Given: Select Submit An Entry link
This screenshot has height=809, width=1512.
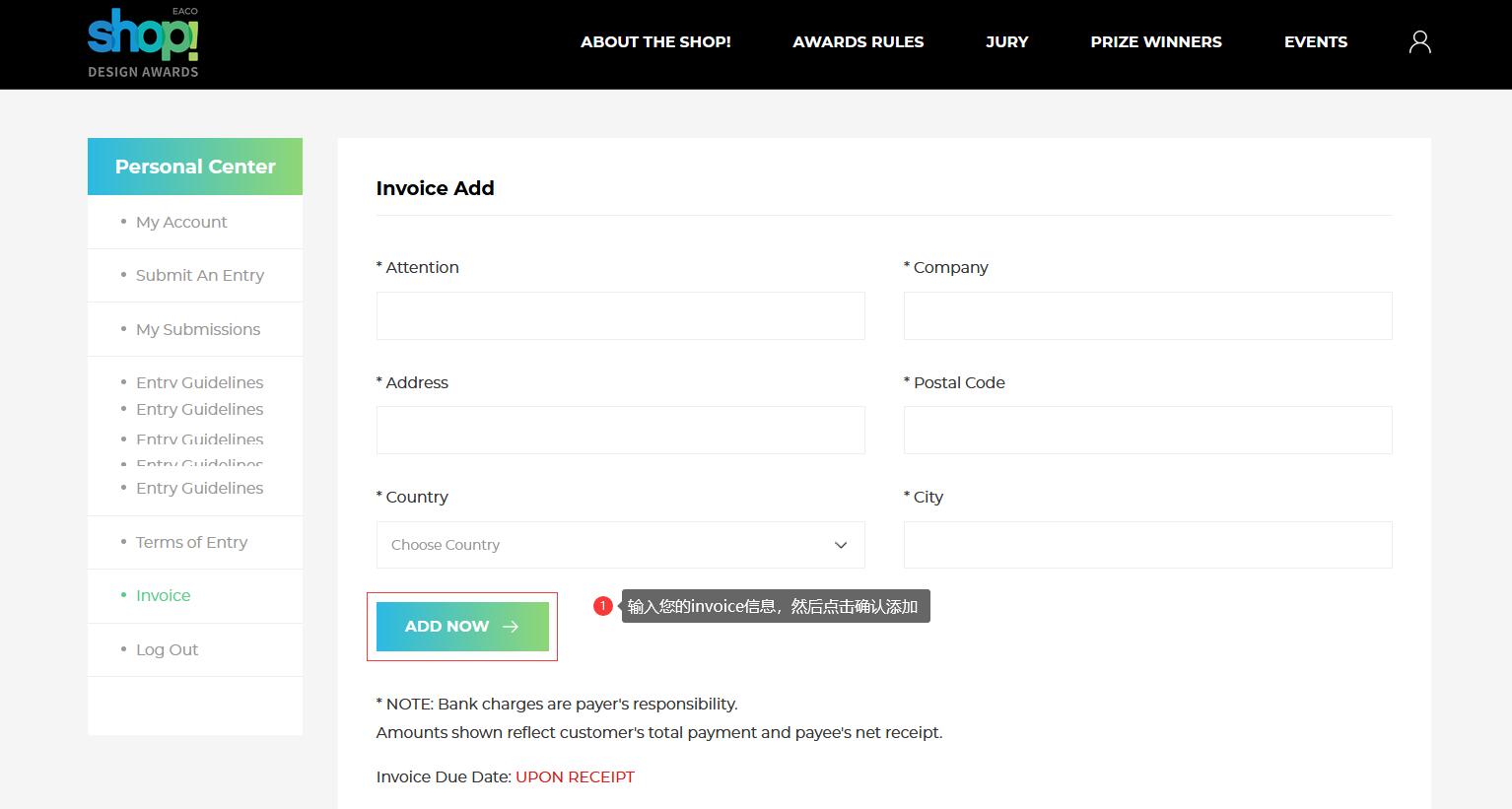Looking at the screenshot, I should 200,276.
